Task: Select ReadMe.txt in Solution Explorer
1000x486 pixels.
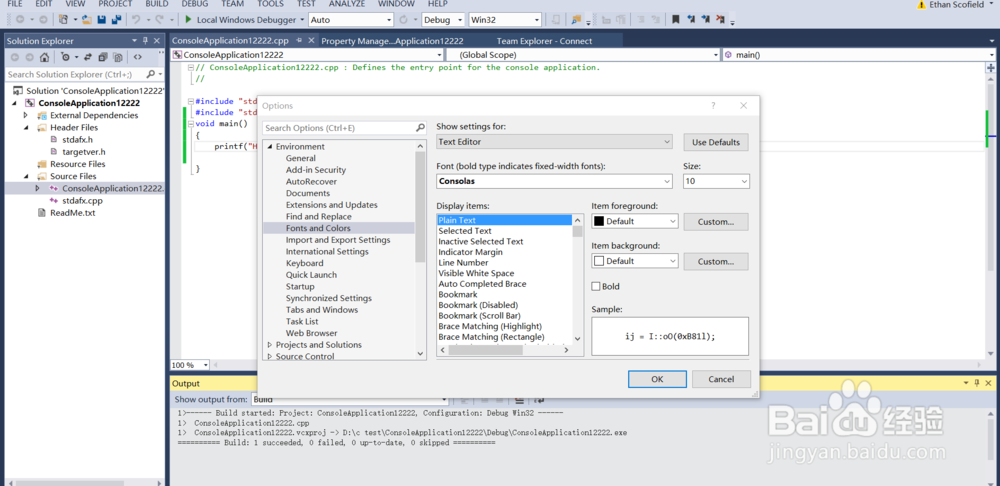Action: click(73, 212)
